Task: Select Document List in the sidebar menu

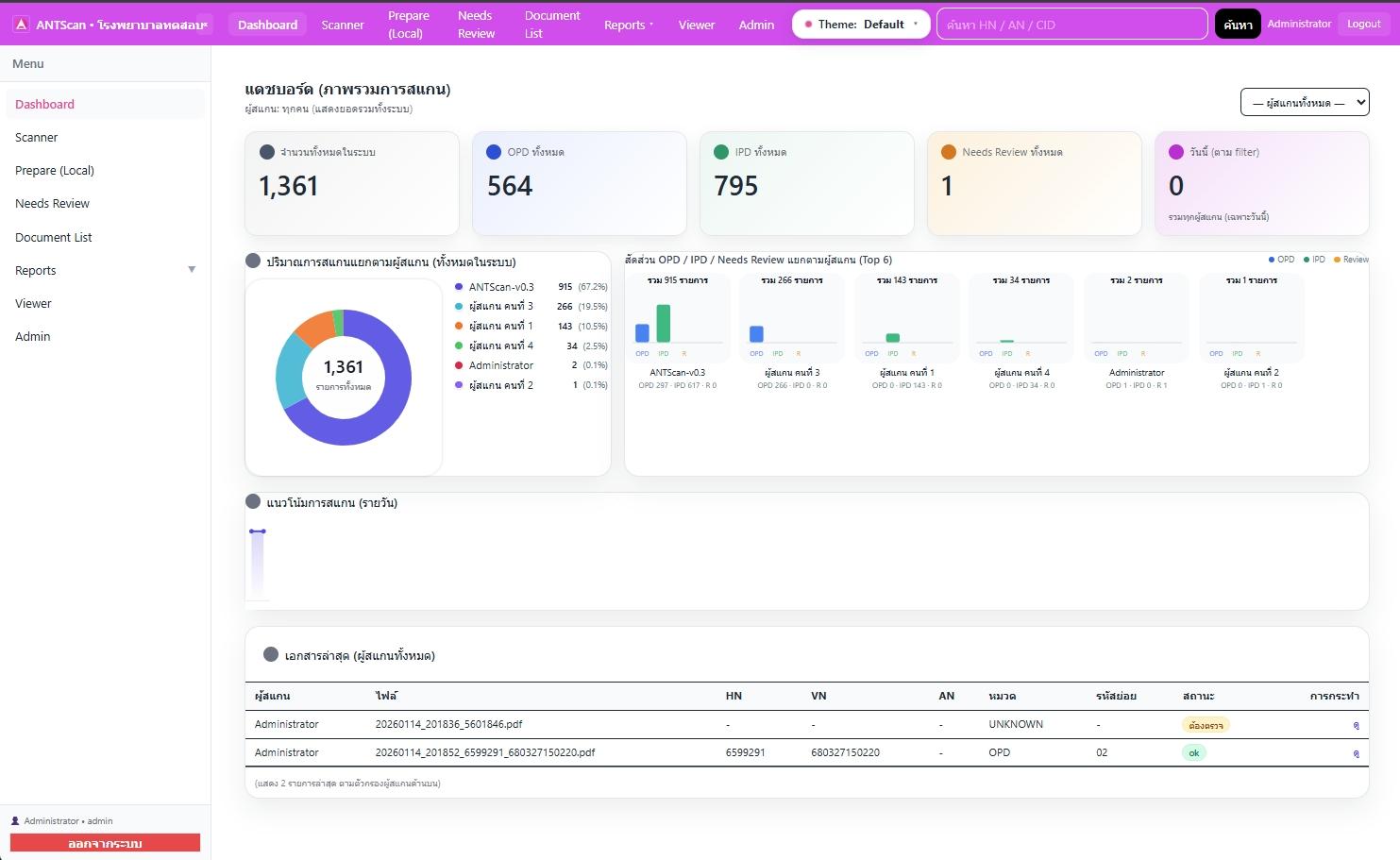Action: point(53,237)
